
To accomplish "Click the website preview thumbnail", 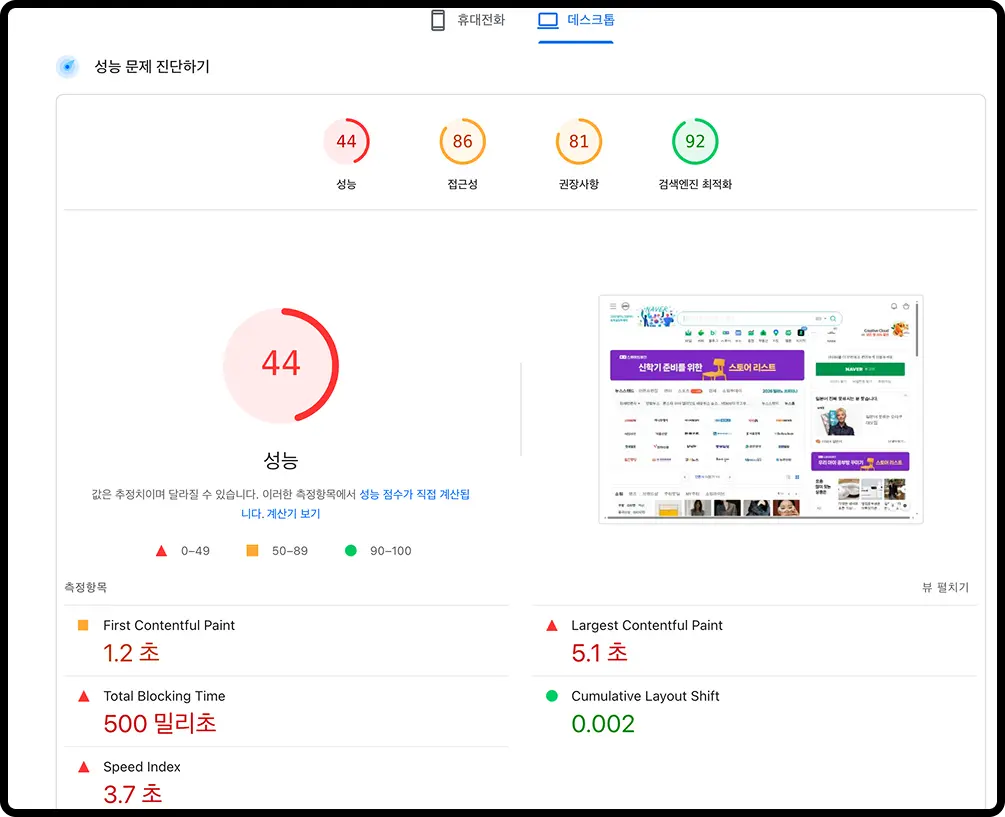I will coord(760,408).
